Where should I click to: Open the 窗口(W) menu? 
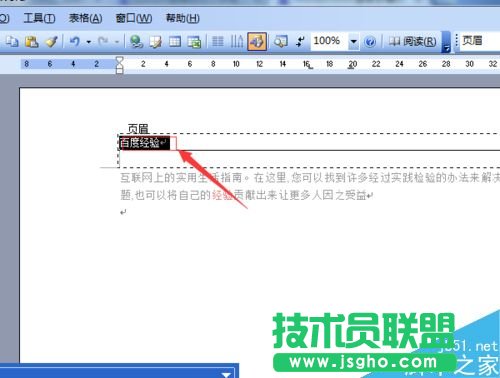[x=134, y=18]
